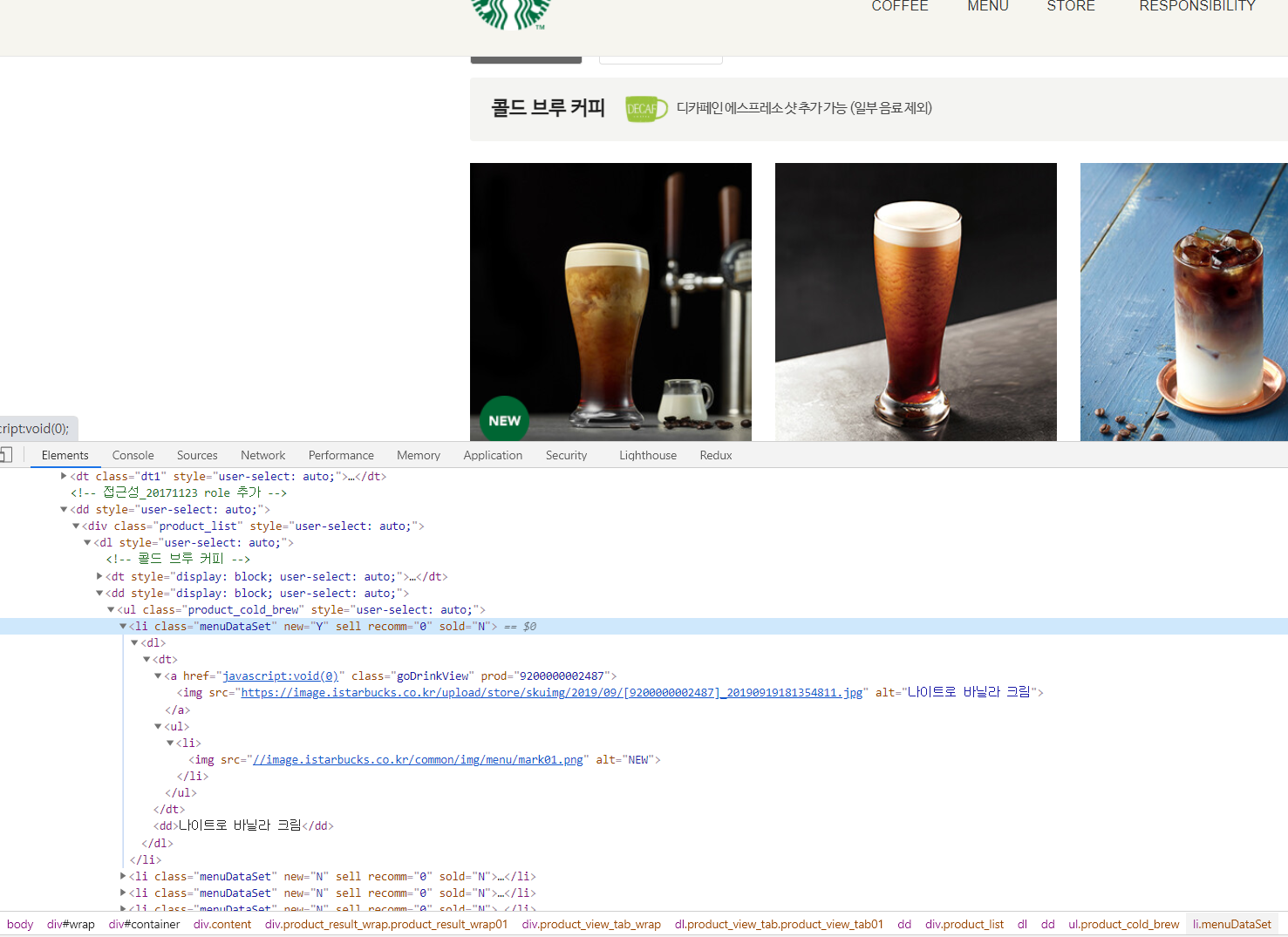The image size is (1288, 937).
Task: Open the Application tab
Action: (x=493, y=455)
